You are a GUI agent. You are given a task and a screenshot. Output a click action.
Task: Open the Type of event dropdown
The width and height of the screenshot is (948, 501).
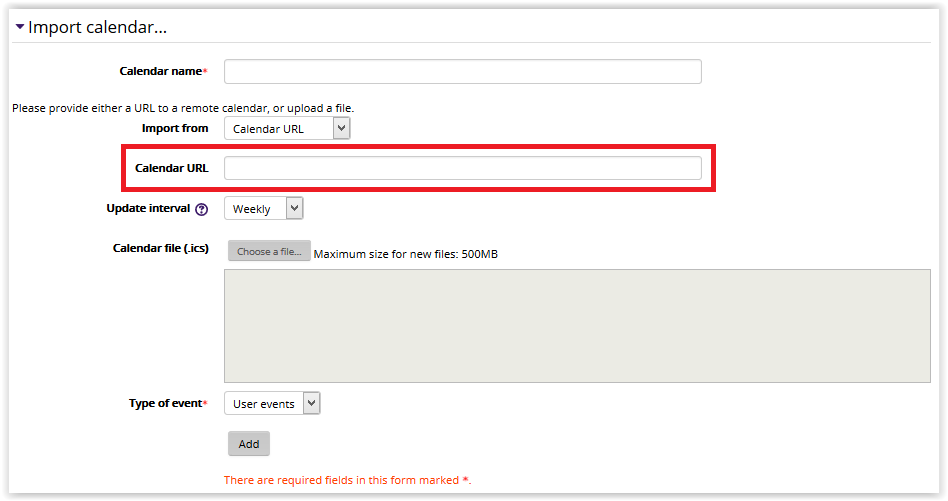point(272,403)
